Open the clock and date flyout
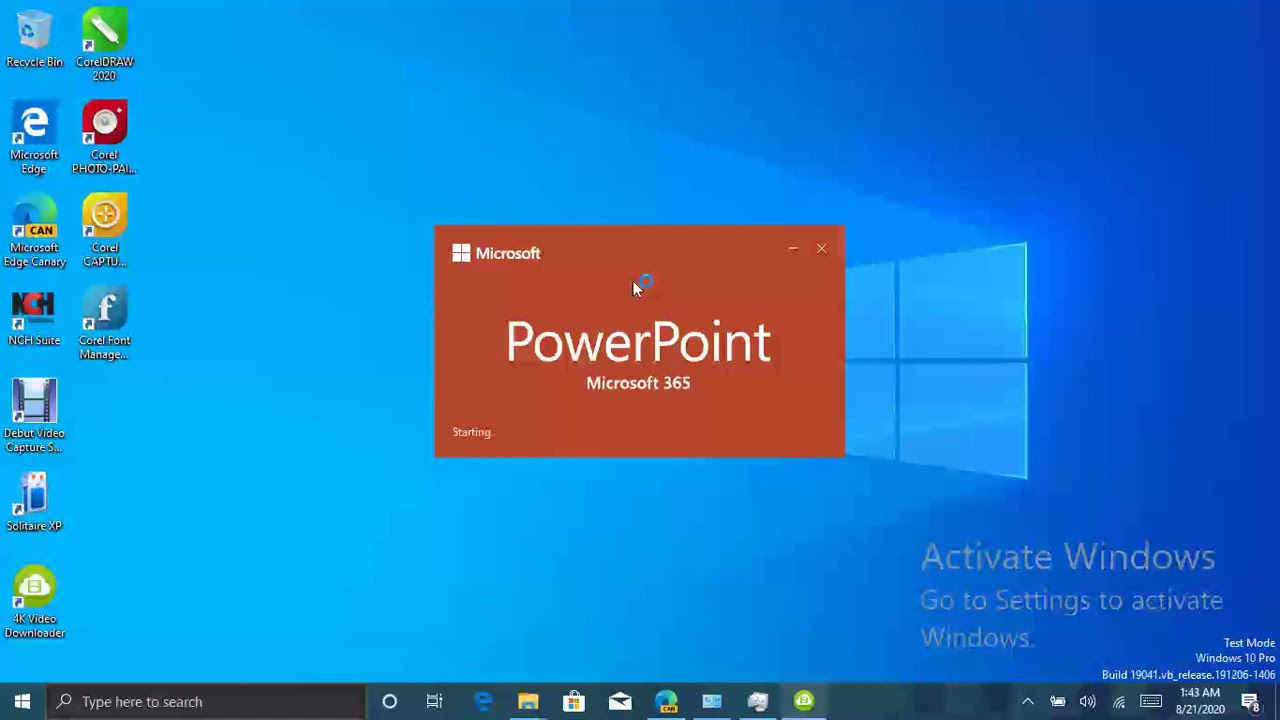 pyautogui.click(x=1200, y=701)
